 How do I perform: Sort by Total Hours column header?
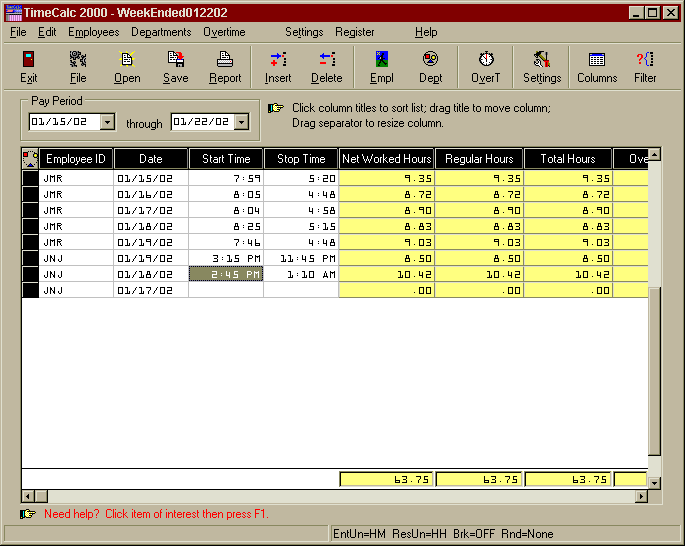[x=568, y=159]
